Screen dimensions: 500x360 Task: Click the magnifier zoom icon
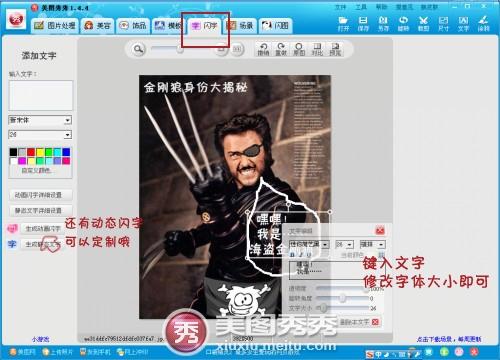(x=138, y=49)
